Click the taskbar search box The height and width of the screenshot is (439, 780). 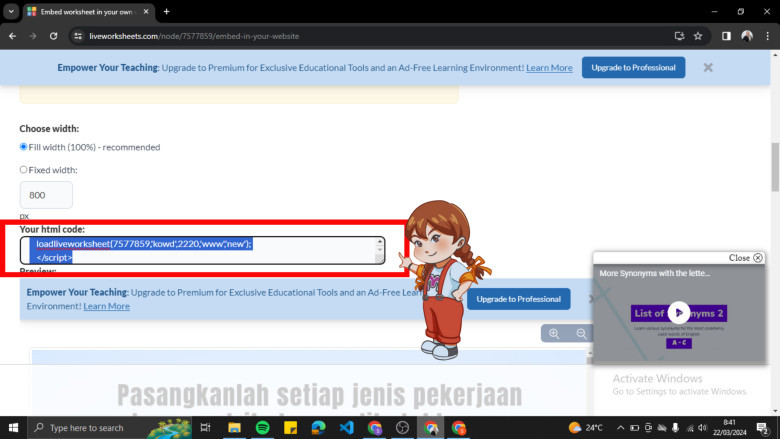pyautogui.click(x=109, y=428)
